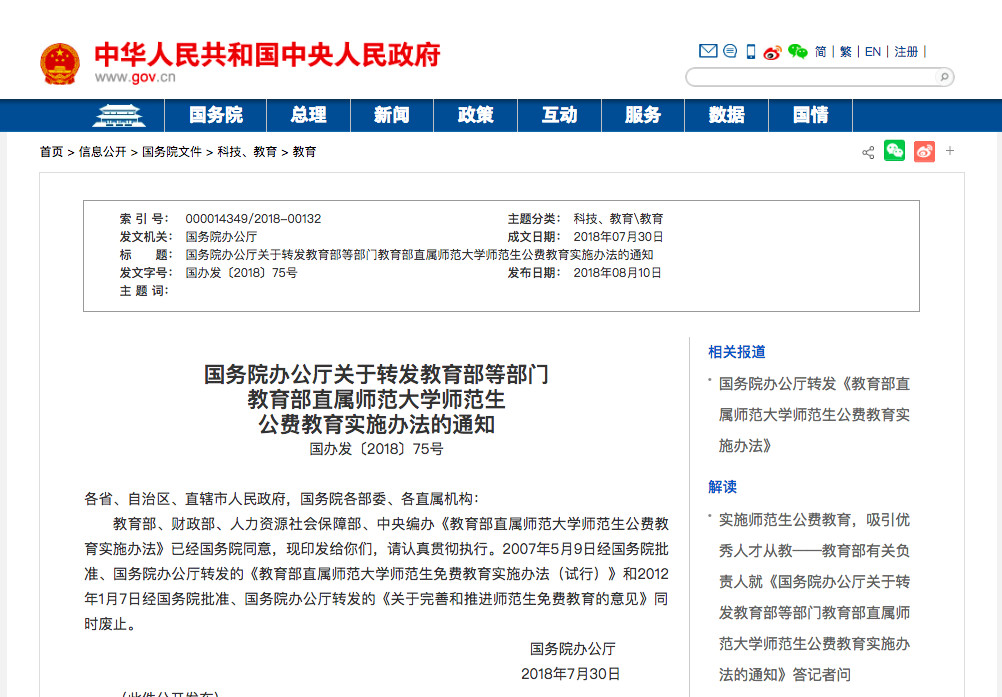The width and height of the screenshot is (1002, 697).
Task: Open the 国务院 navigation tab
Action: (x=216, y=116)
